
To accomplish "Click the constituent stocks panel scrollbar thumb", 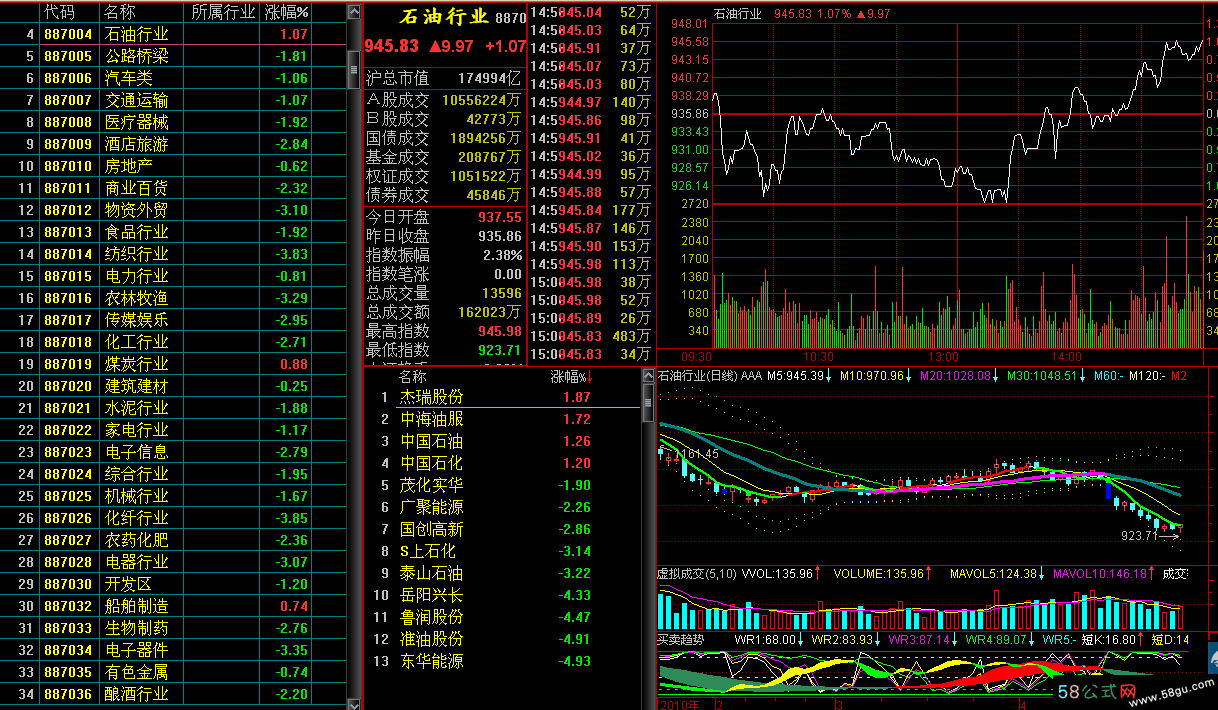I will click(646, 401).
